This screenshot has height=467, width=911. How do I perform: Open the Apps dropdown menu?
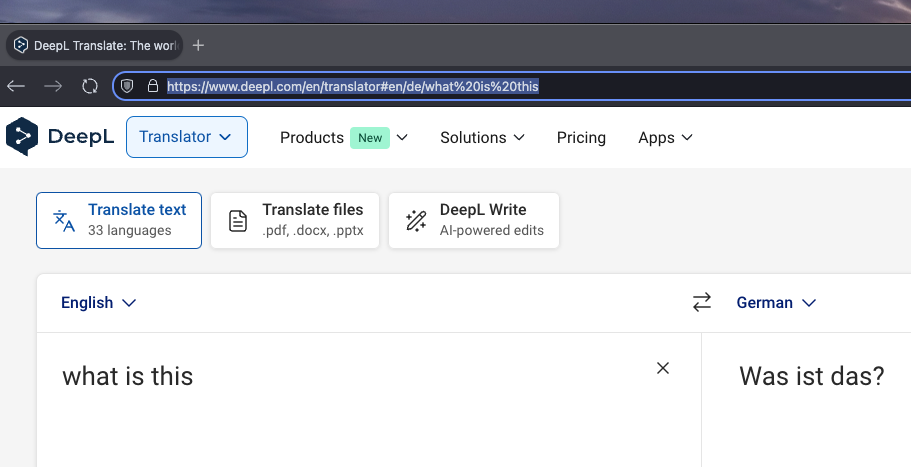click(665, 138)
